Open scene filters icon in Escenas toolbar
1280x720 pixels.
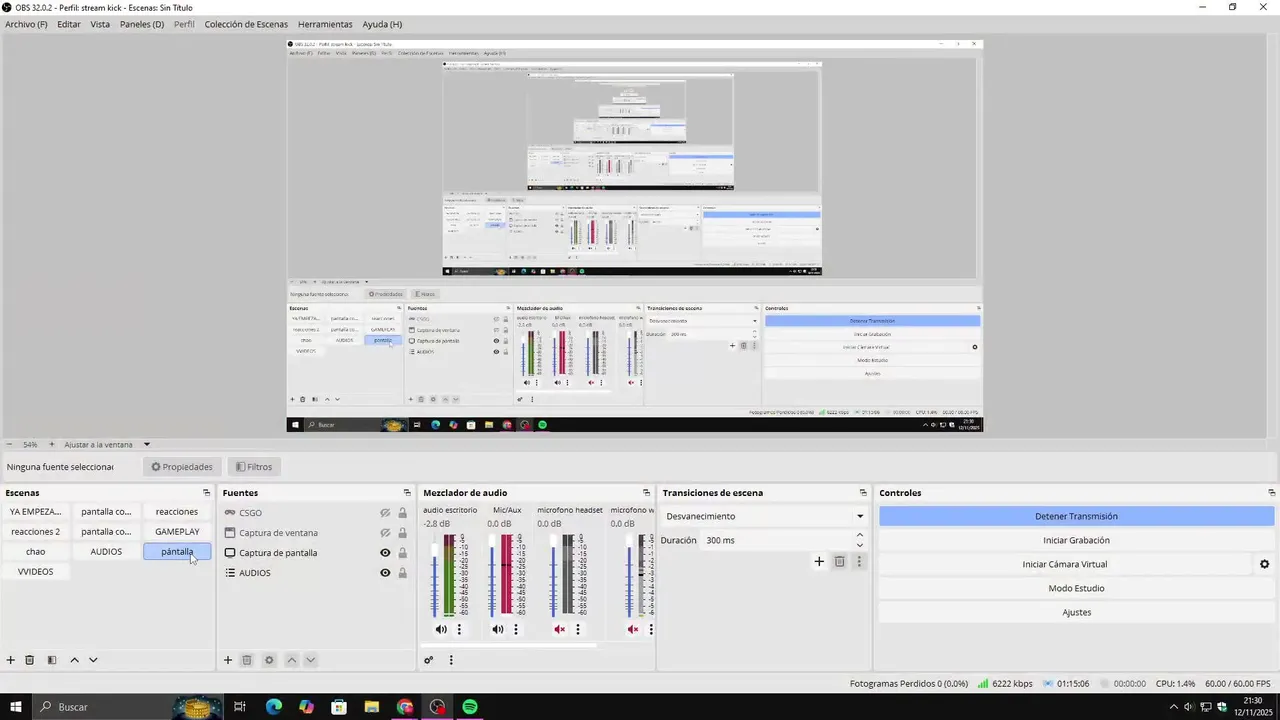pyautogui.click(x=52, y=660)
